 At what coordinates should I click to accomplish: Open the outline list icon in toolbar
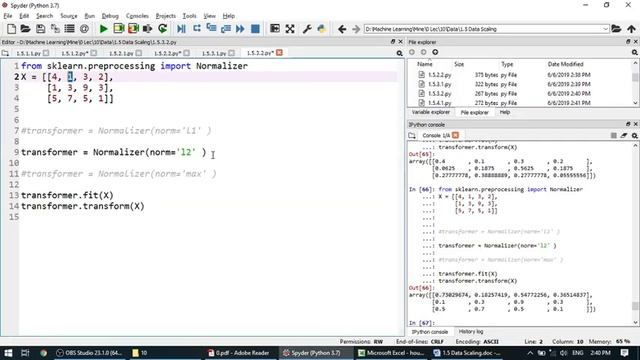70,29
